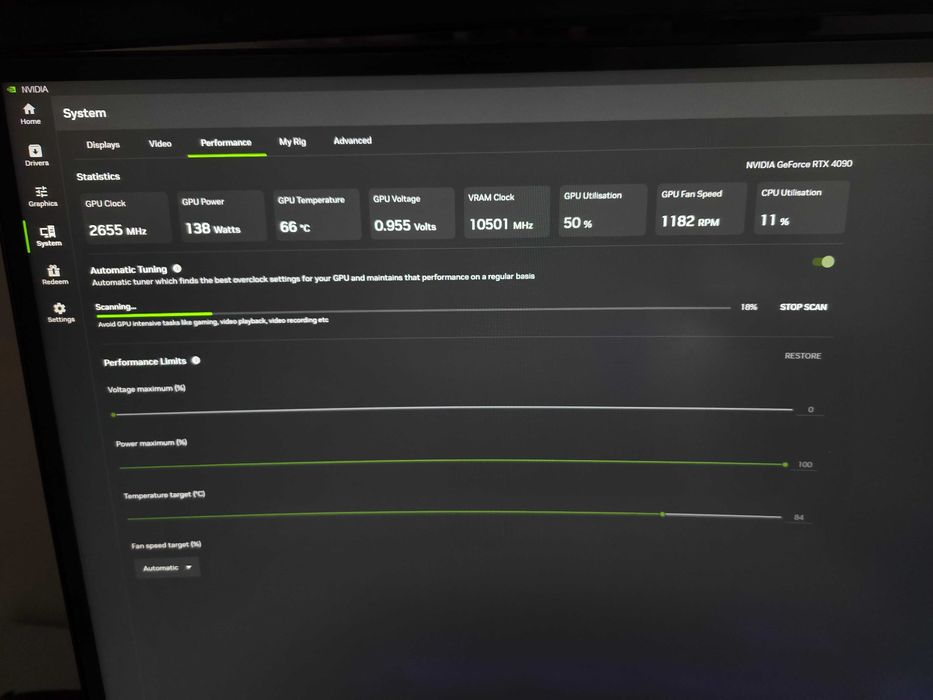Click the System page title
Screen dimensions: 933x700
(x=84, y=113)
